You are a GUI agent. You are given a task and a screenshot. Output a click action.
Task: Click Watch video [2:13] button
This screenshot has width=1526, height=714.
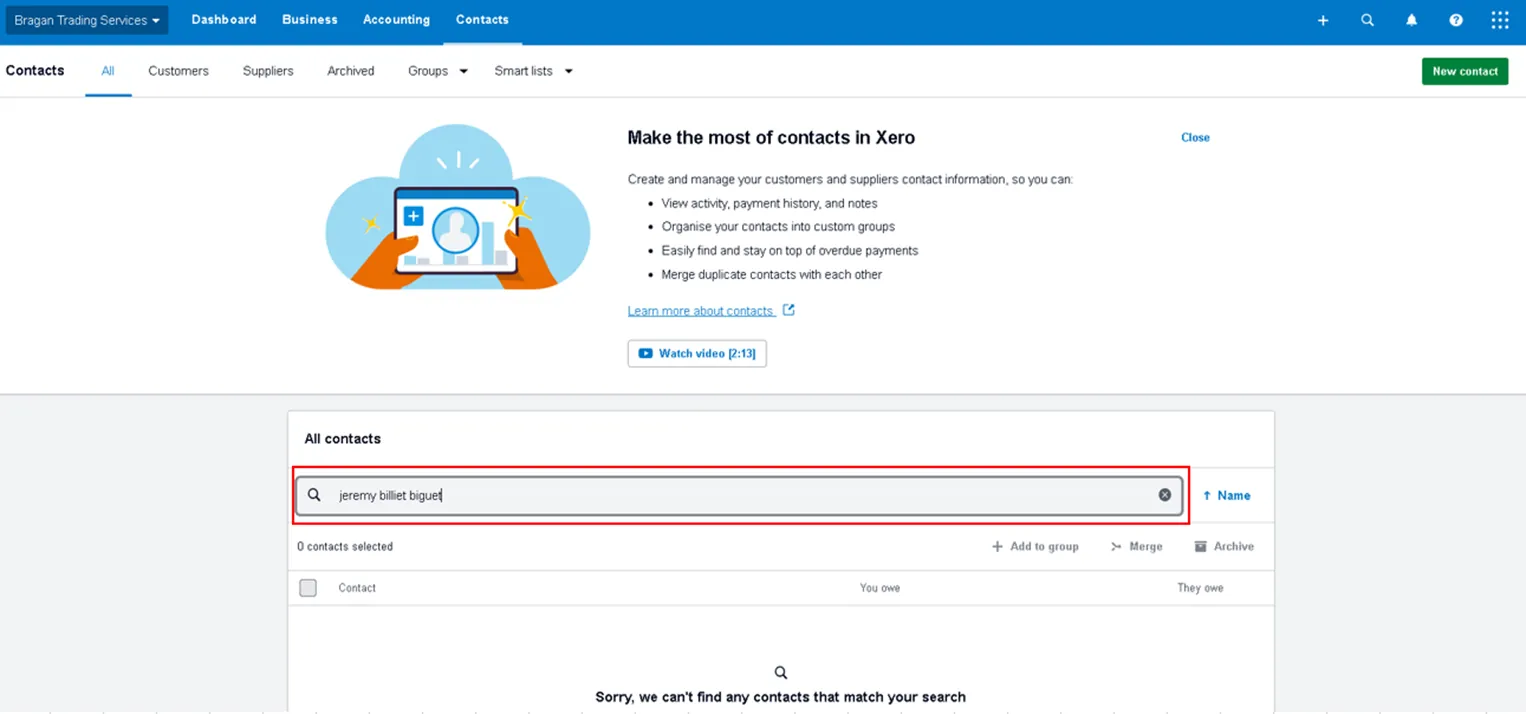point(697,354)
